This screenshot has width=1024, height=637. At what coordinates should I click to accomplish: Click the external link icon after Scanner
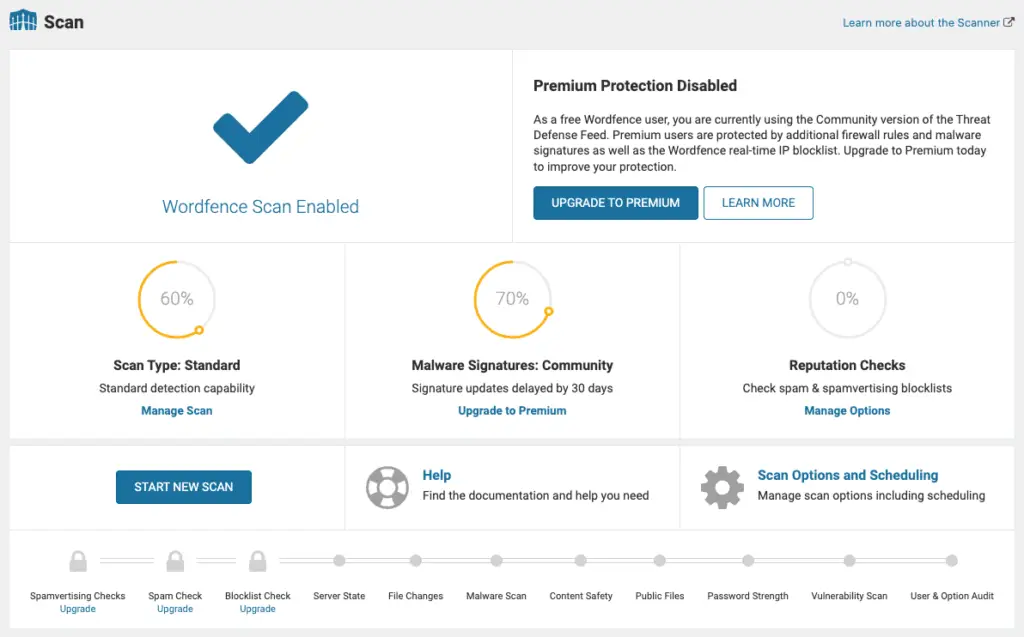pos(1008,23)
